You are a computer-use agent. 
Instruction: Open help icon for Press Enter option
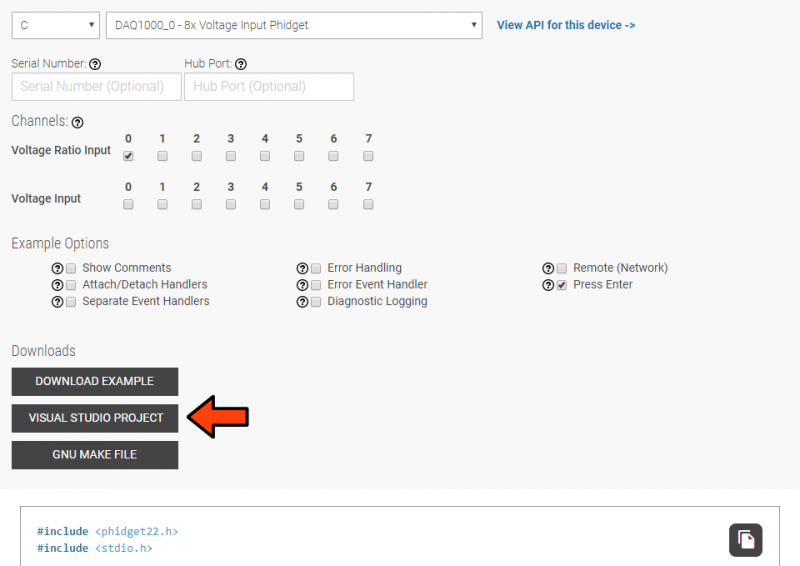548,285
